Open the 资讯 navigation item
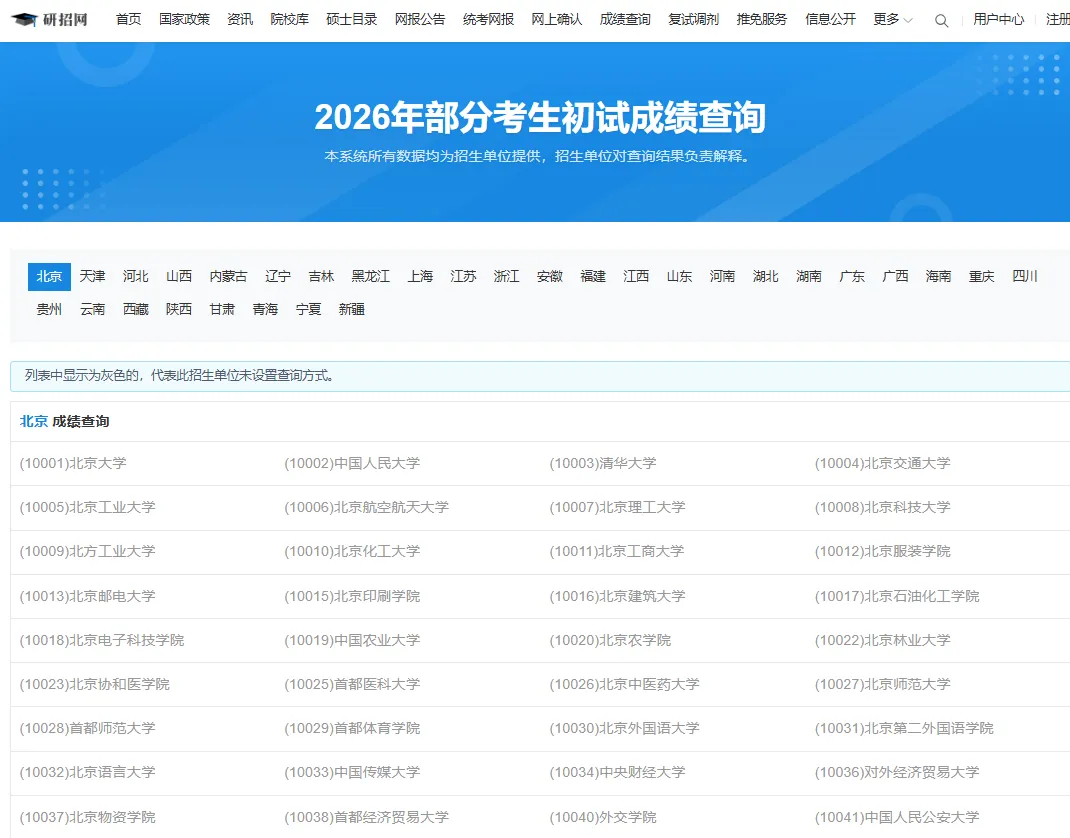Viewport: 1070px width, 838px height. coord(240,20)
